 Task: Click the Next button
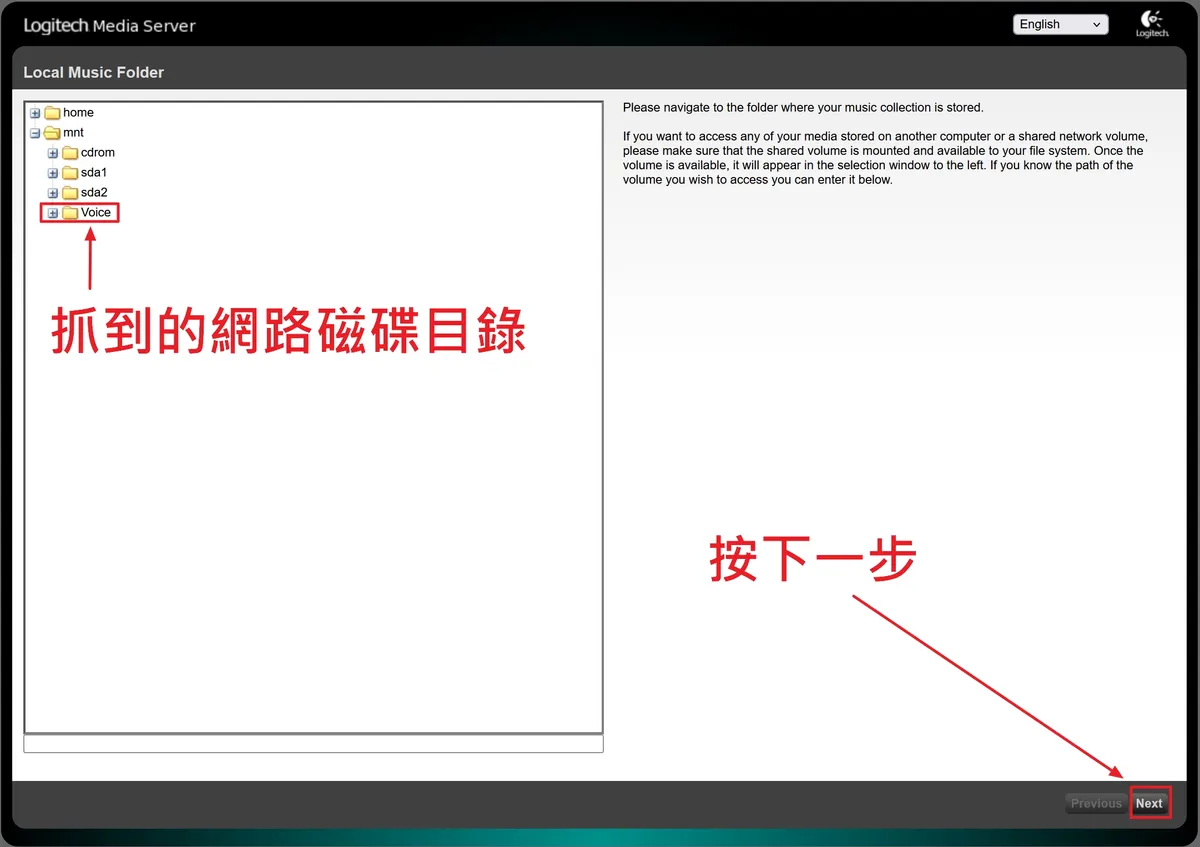pyautogui.click(x=1149, y=803)
